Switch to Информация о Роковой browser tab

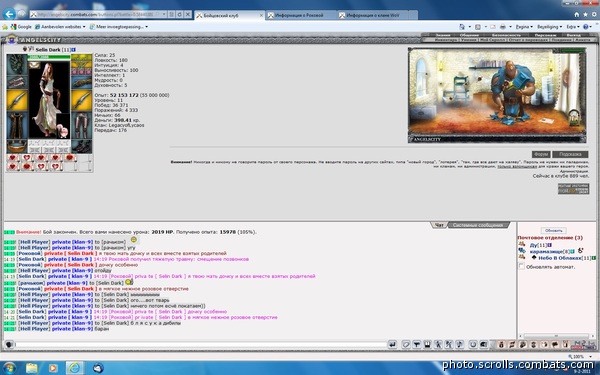(299, 15)
